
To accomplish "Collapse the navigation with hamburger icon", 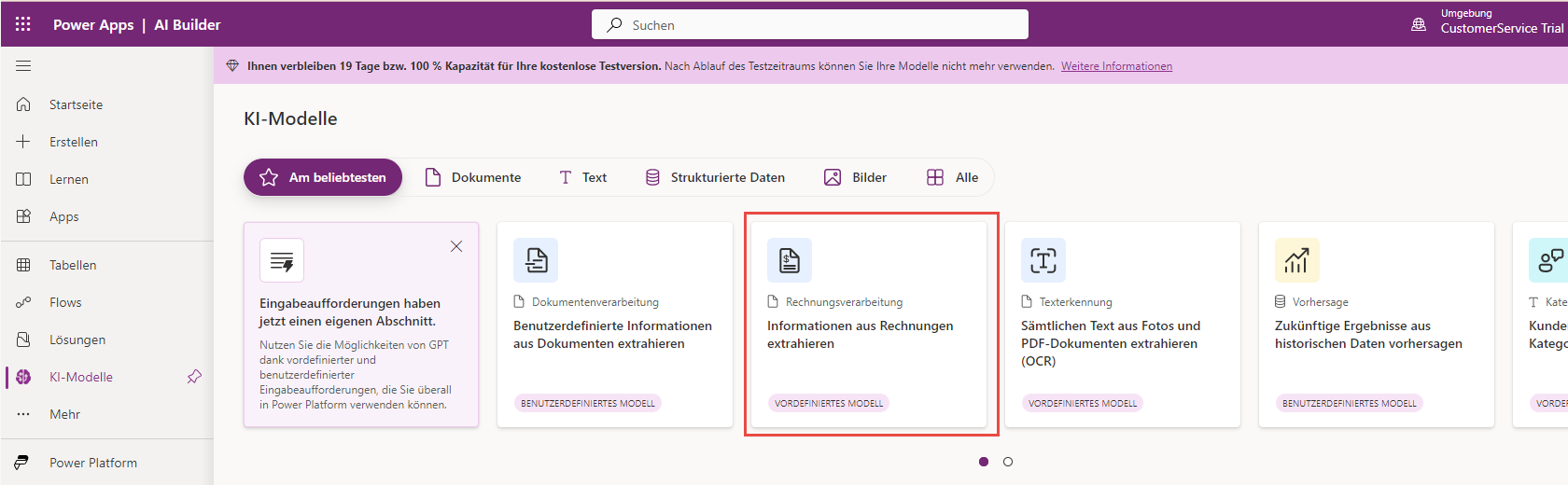I will (x=23, y=66).
